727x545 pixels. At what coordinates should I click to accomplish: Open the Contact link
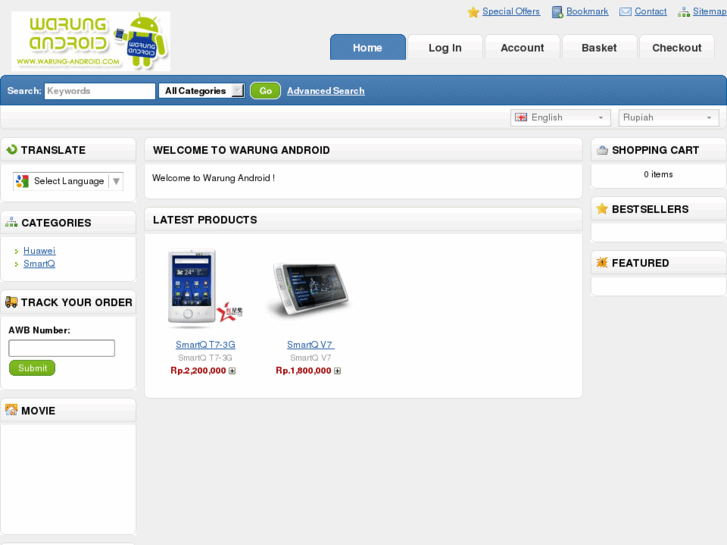click(x=650, y=12)
